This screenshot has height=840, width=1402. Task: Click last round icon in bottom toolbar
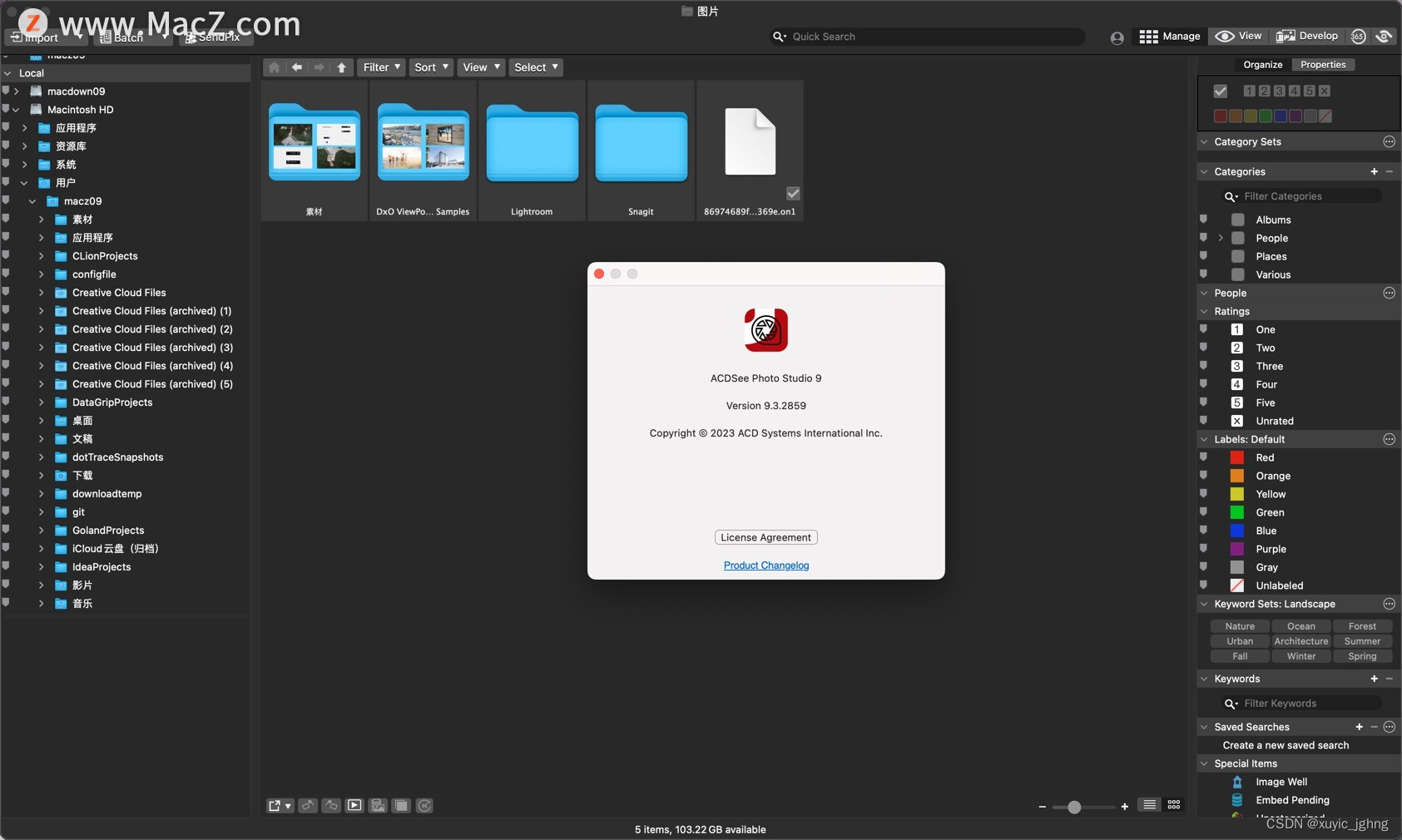pyautogui.click(x=424, y=806)
